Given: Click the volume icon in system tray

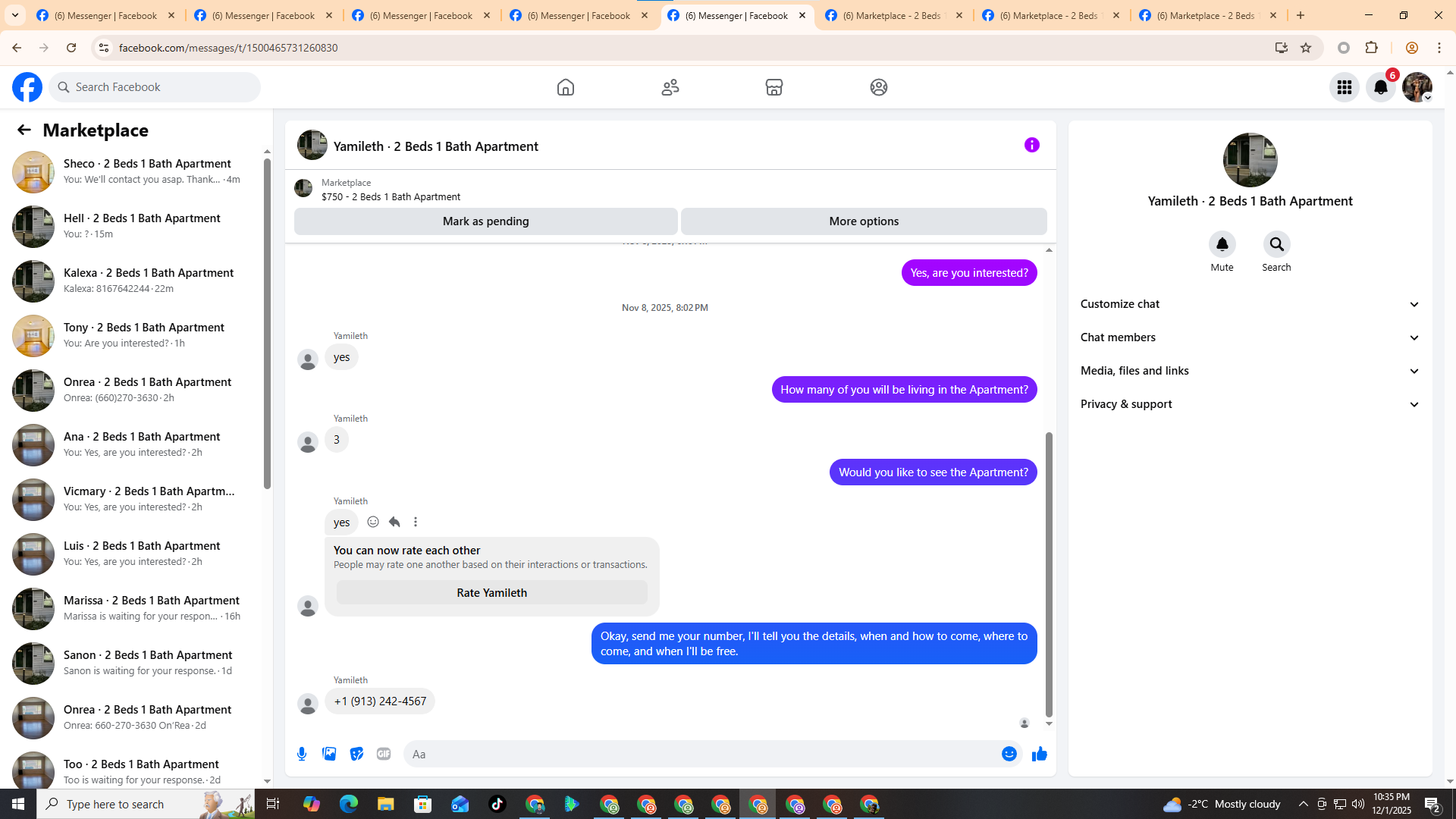Looking at the screenshot, I should tap(1358, 804).
